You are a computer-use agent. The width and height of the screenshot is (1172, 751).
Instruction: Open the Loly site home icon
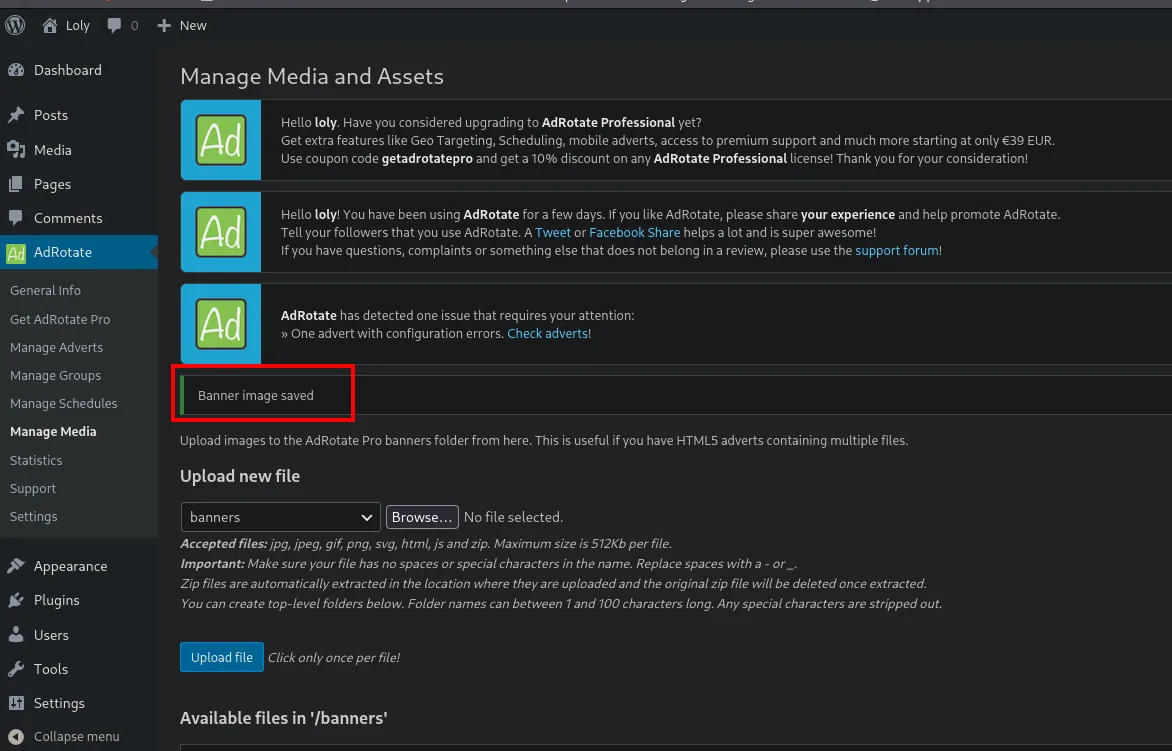[50, 25]
